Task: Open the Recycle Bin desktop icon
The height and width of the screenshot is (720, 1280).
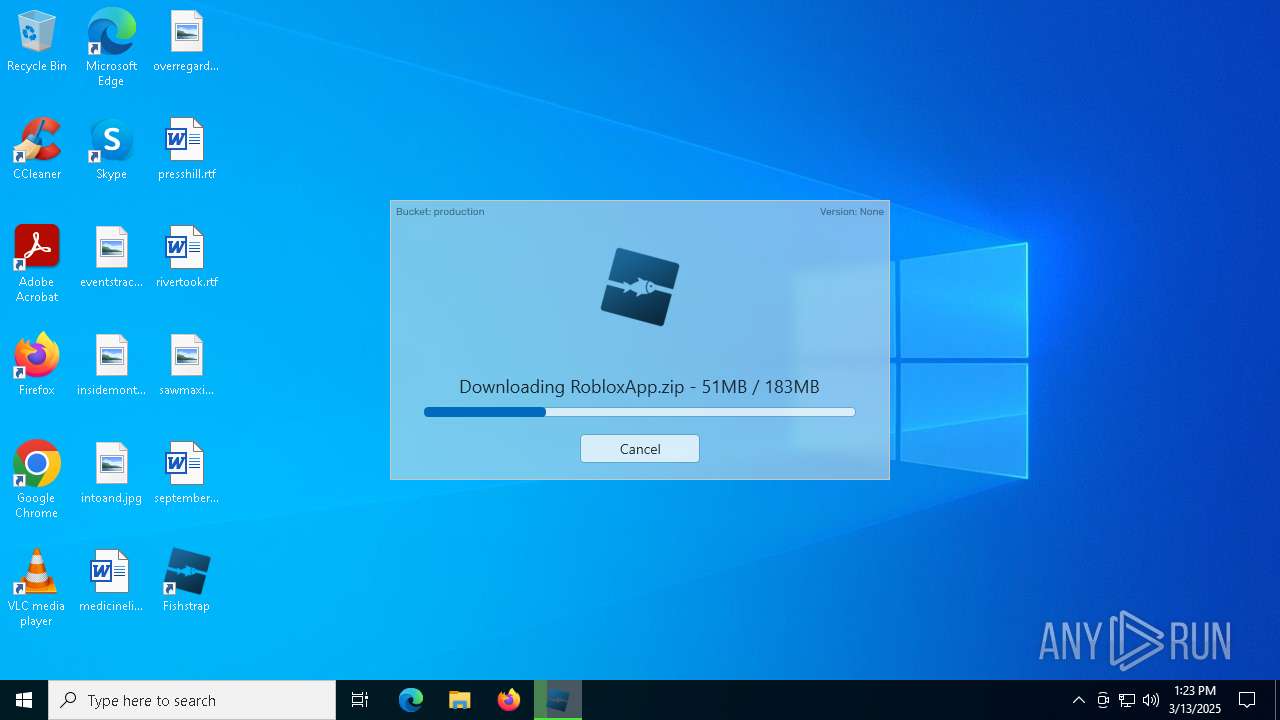Action: tap(37, 42)
